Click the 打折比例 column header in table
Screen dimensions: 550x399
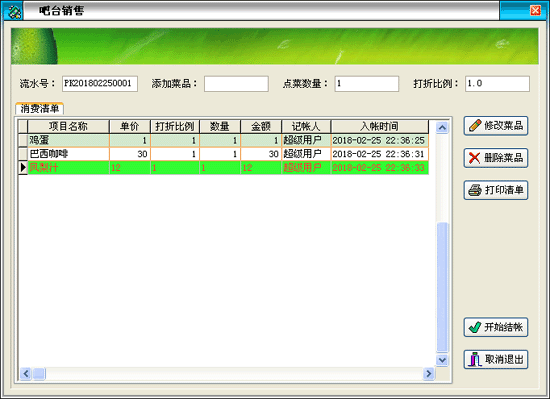pyautogui.click(x=175, y=126)
